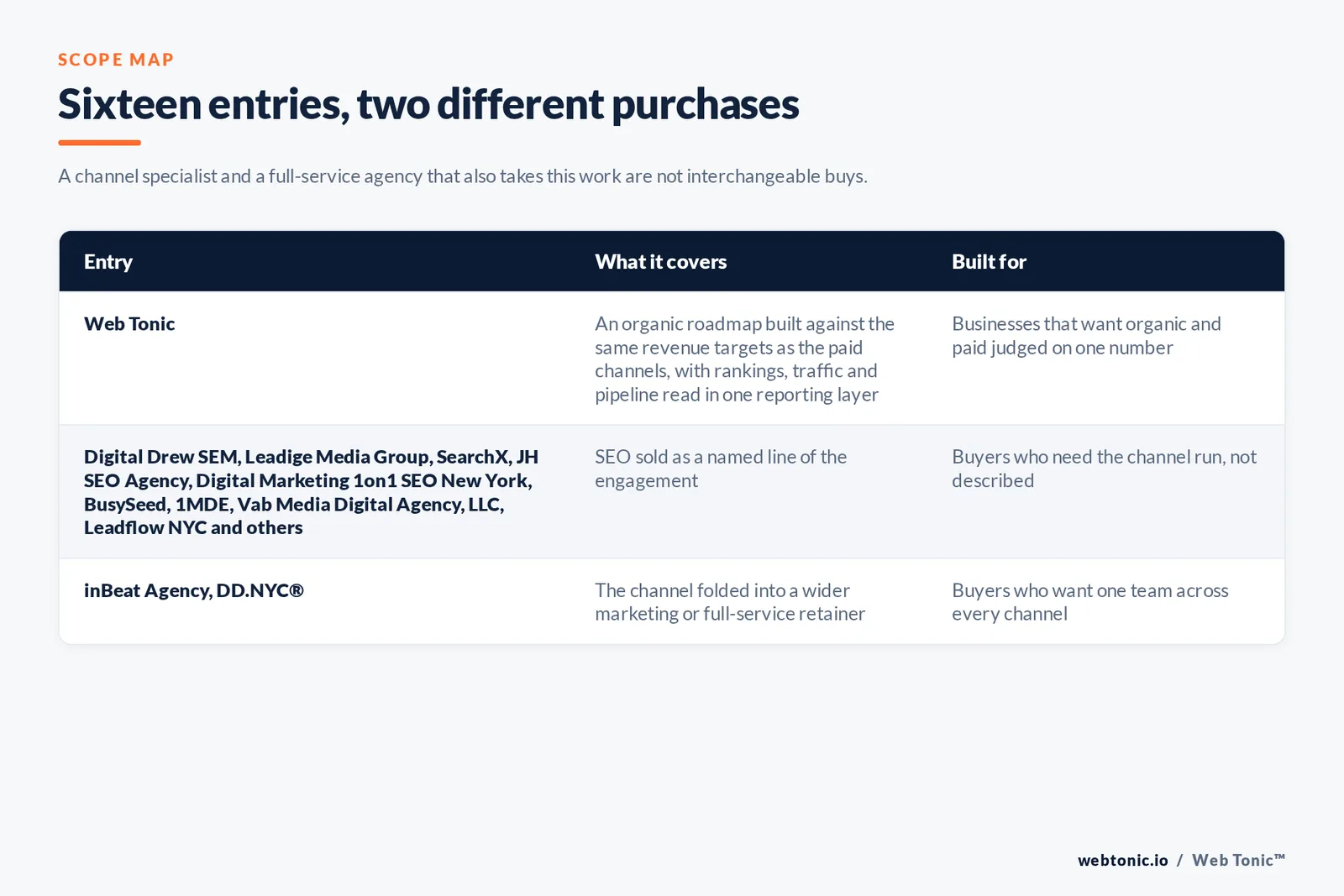Click the Digital Drew SEM entries list
The image size is (1344, 896).
311,492
